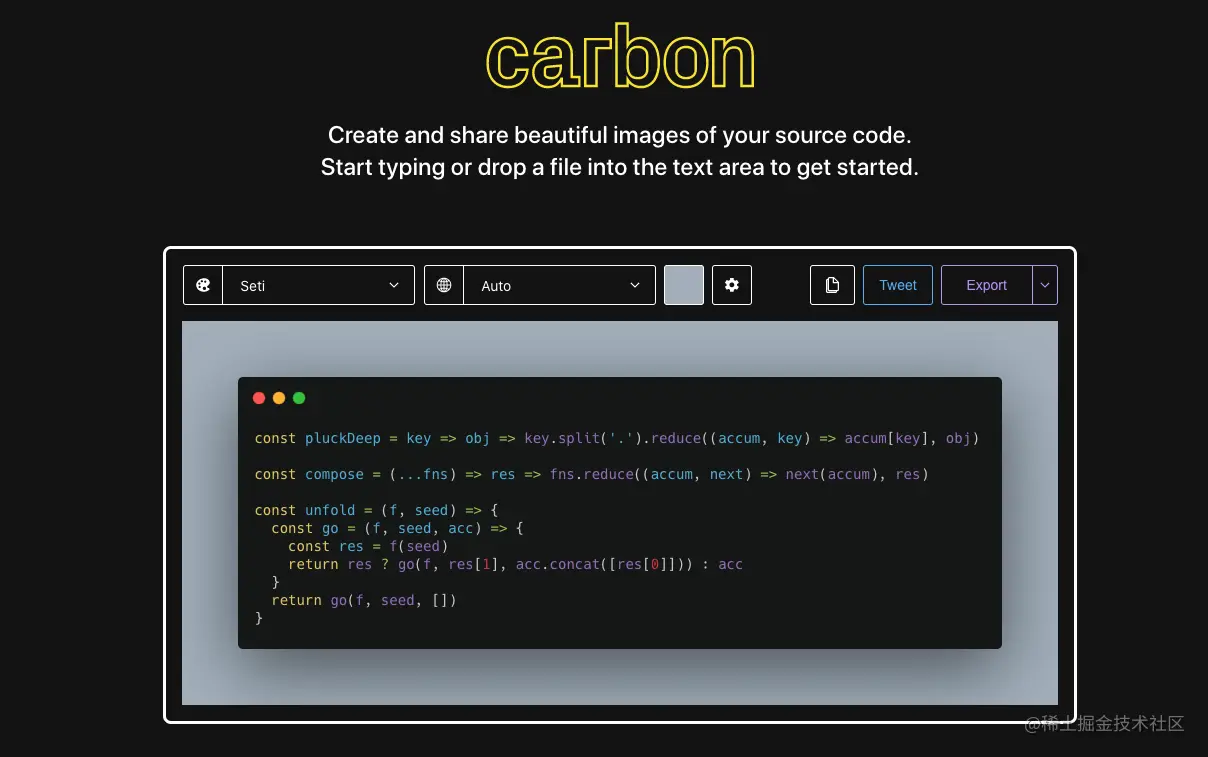Click the 'const go = (f, seed, acc)' line
The height and width of the screenshot is (757, 1208).
click(397, 528)
